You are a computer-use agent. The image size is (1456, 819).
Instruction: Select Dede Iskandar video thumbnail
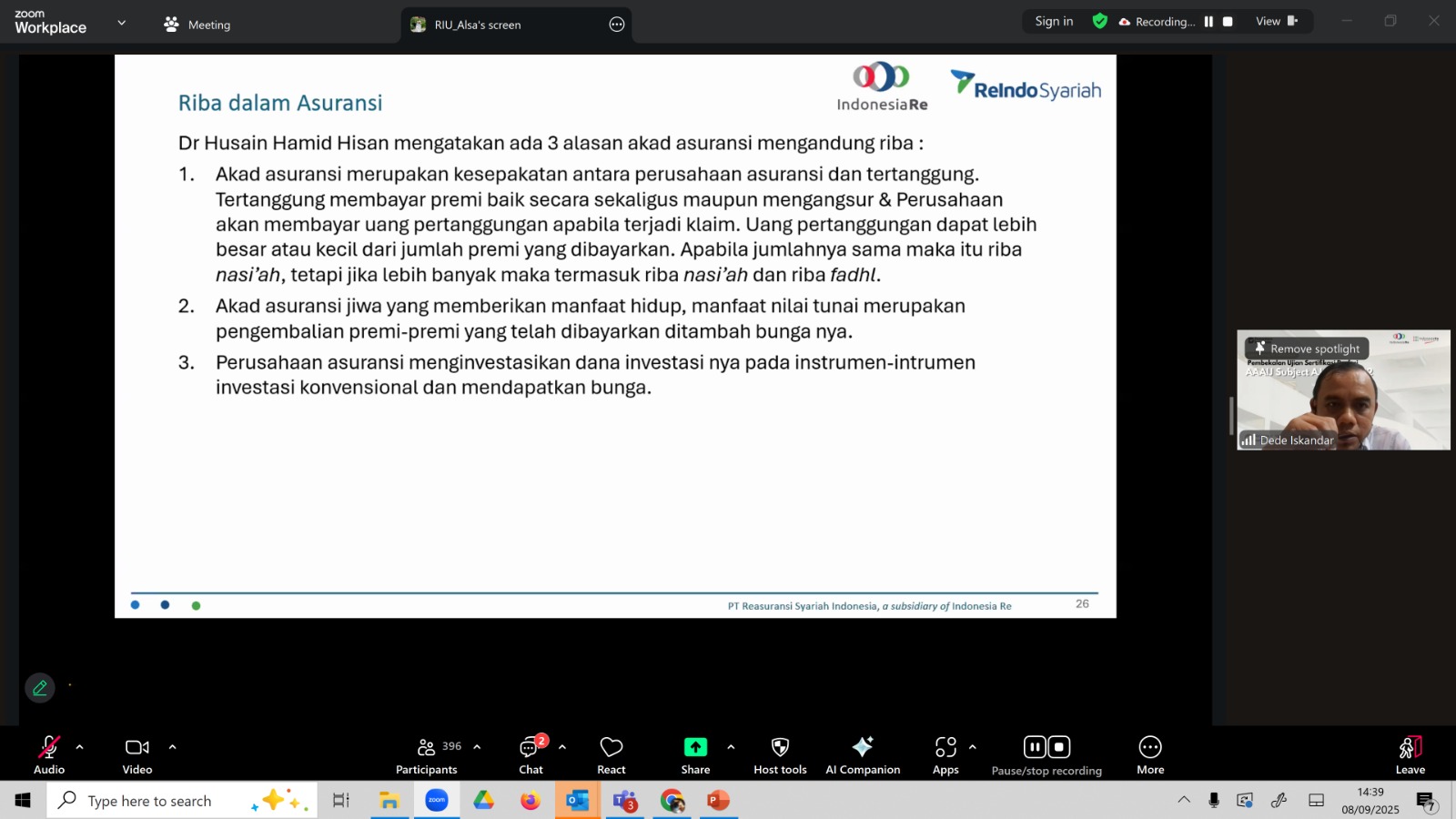point(1343,400)
